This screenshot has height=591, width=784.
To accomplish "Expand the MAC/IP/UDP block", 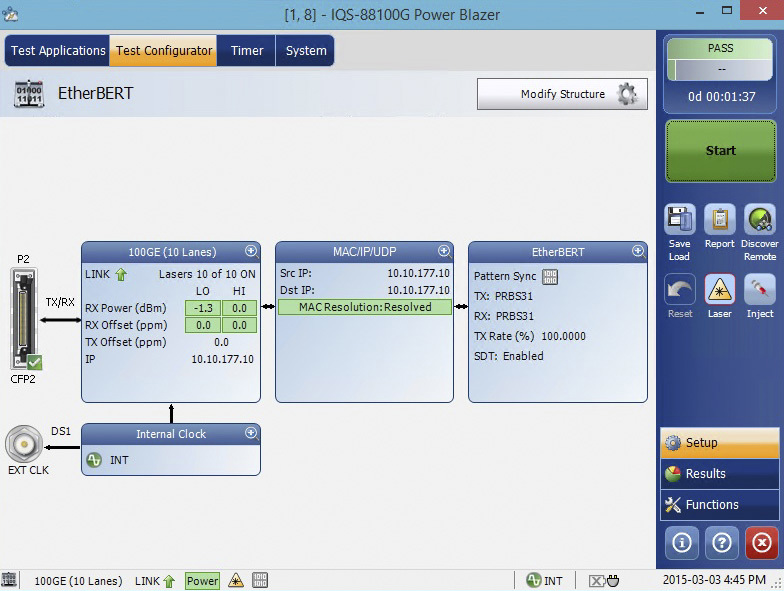I will coord(444,251).
